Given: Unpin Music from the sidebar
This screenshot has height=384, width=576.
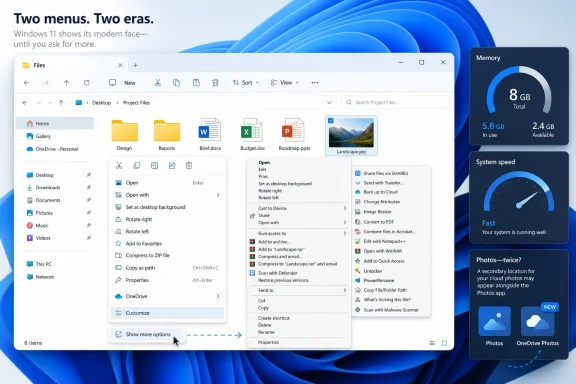Looking at the screenshot, I should [89, 225].
